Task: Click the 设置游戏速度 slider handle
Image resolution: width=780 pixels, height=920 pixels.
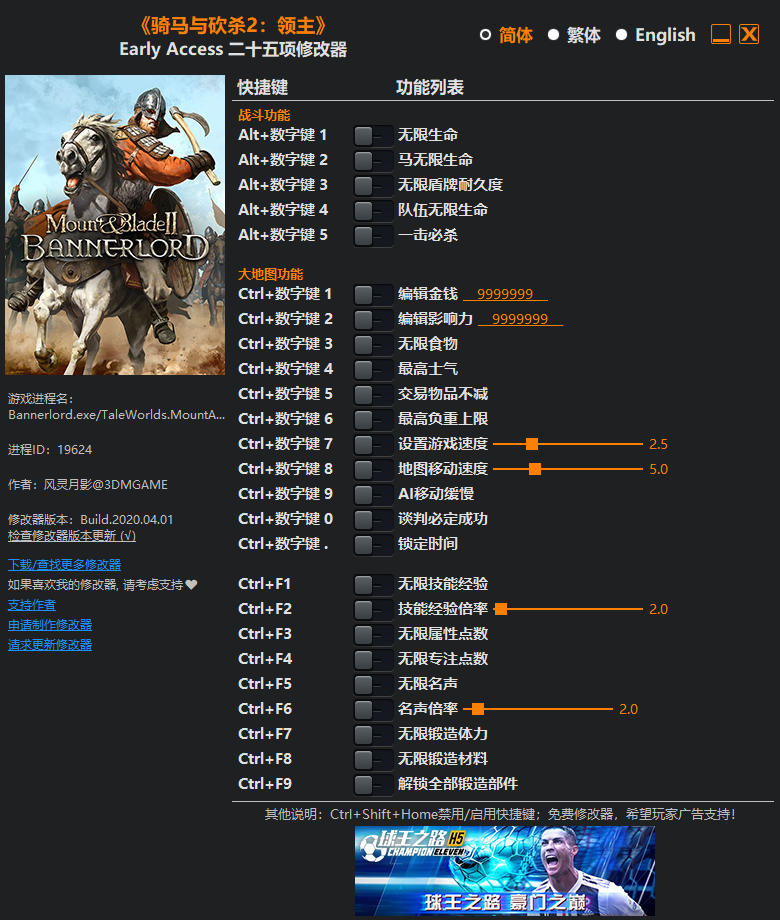Action: point(532,444)
